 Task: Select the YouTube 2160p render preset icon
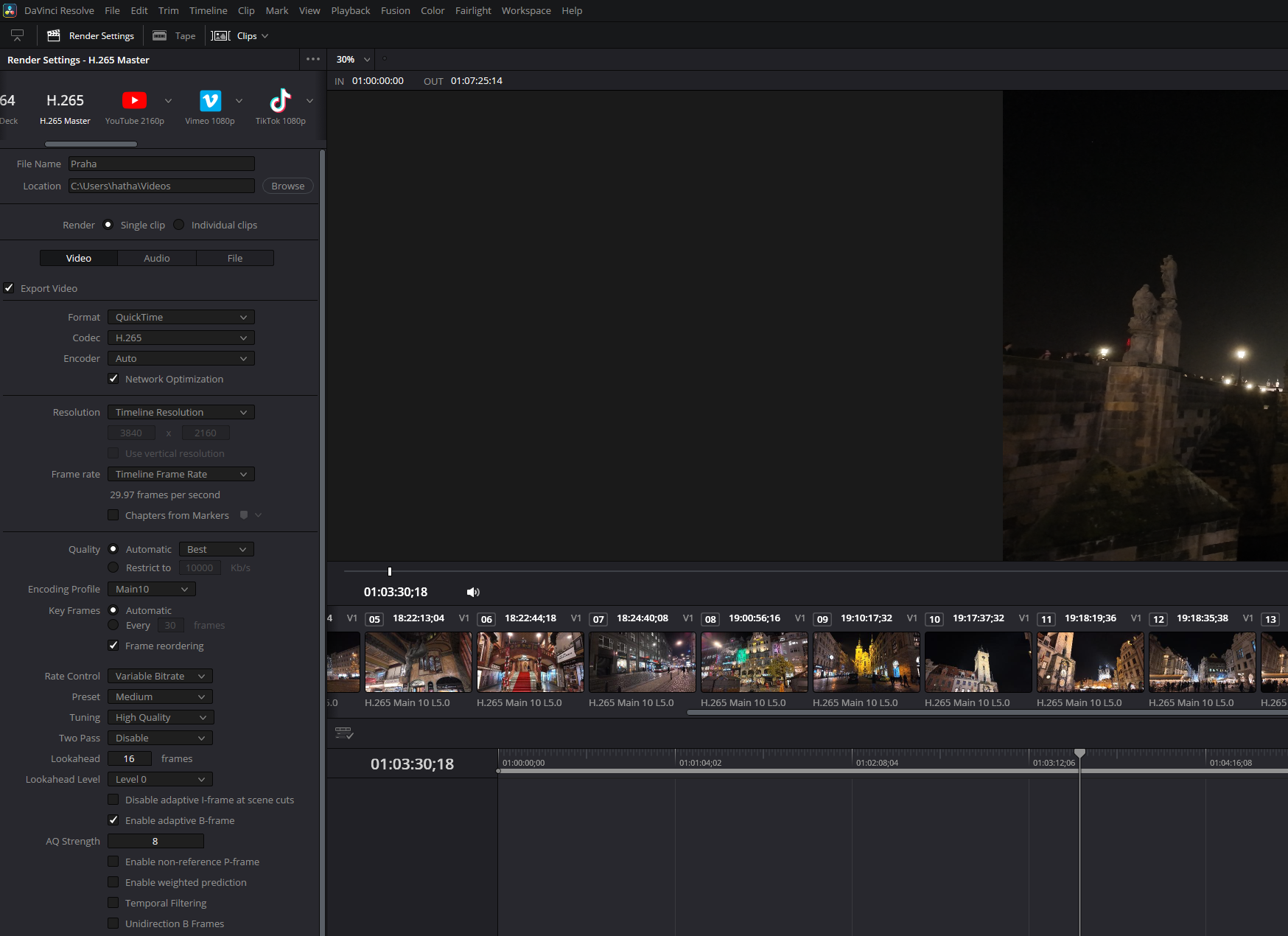click(134, 101)
